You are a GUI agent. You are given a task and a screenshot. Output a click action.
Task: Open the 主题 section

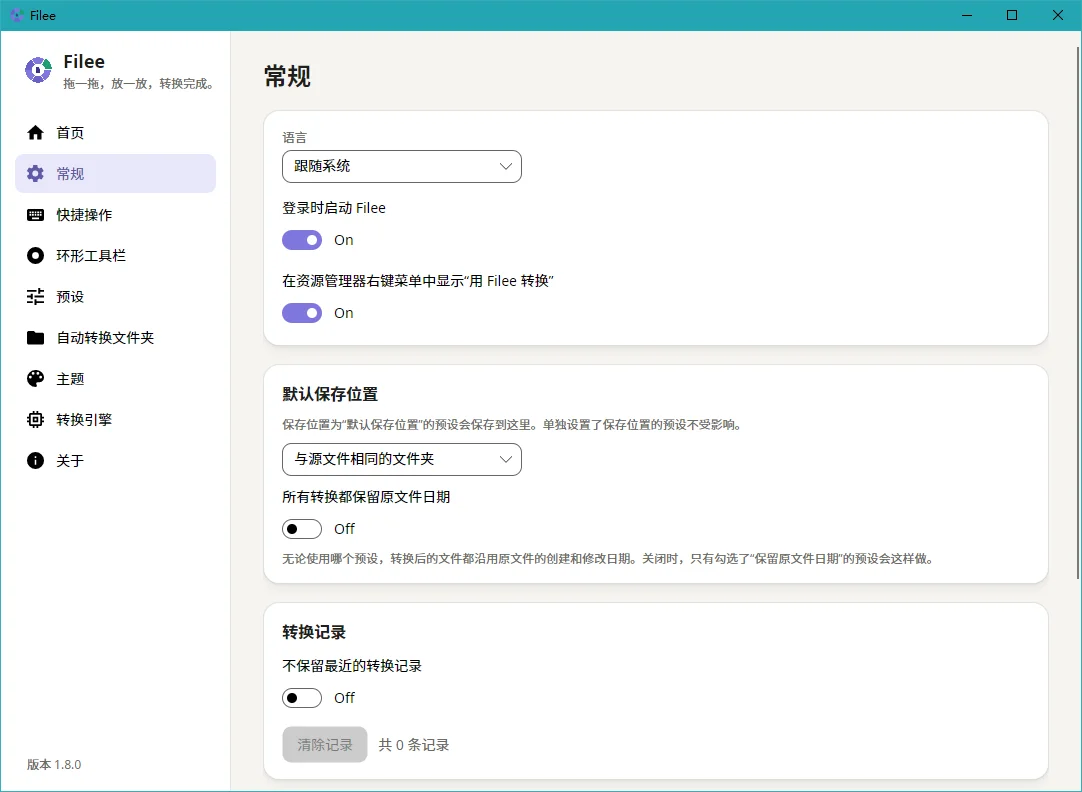click(115, 378)
